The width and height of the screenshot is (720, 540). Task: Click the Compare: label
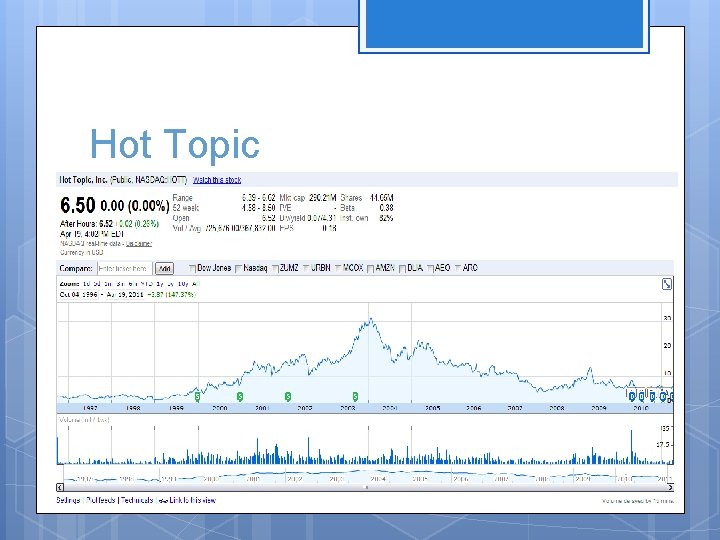[76, 268]
